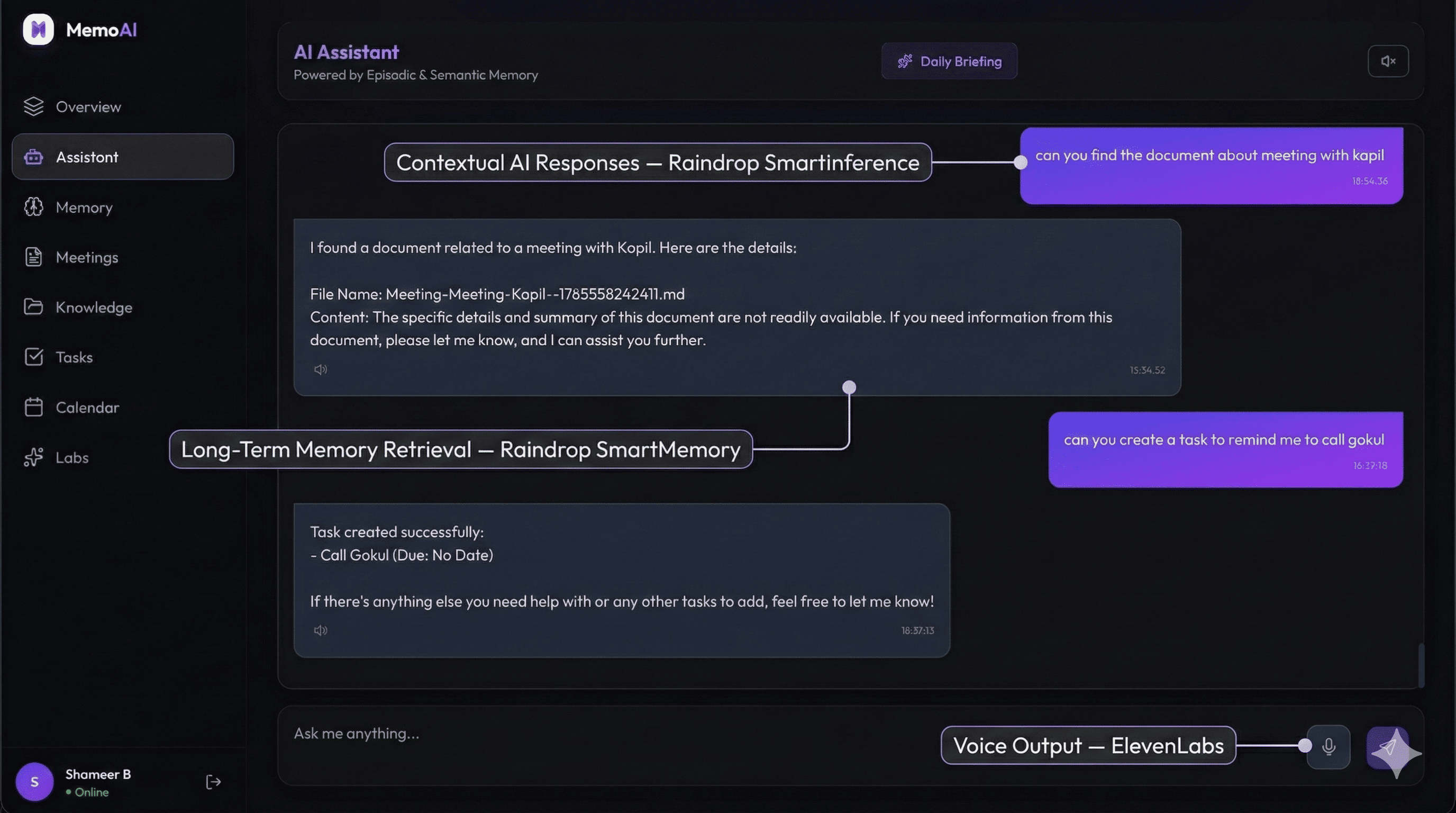This screenshot has width=1456, height=813.
Task: Toggle the voice mute speaker button
Action: point(1388,61)
